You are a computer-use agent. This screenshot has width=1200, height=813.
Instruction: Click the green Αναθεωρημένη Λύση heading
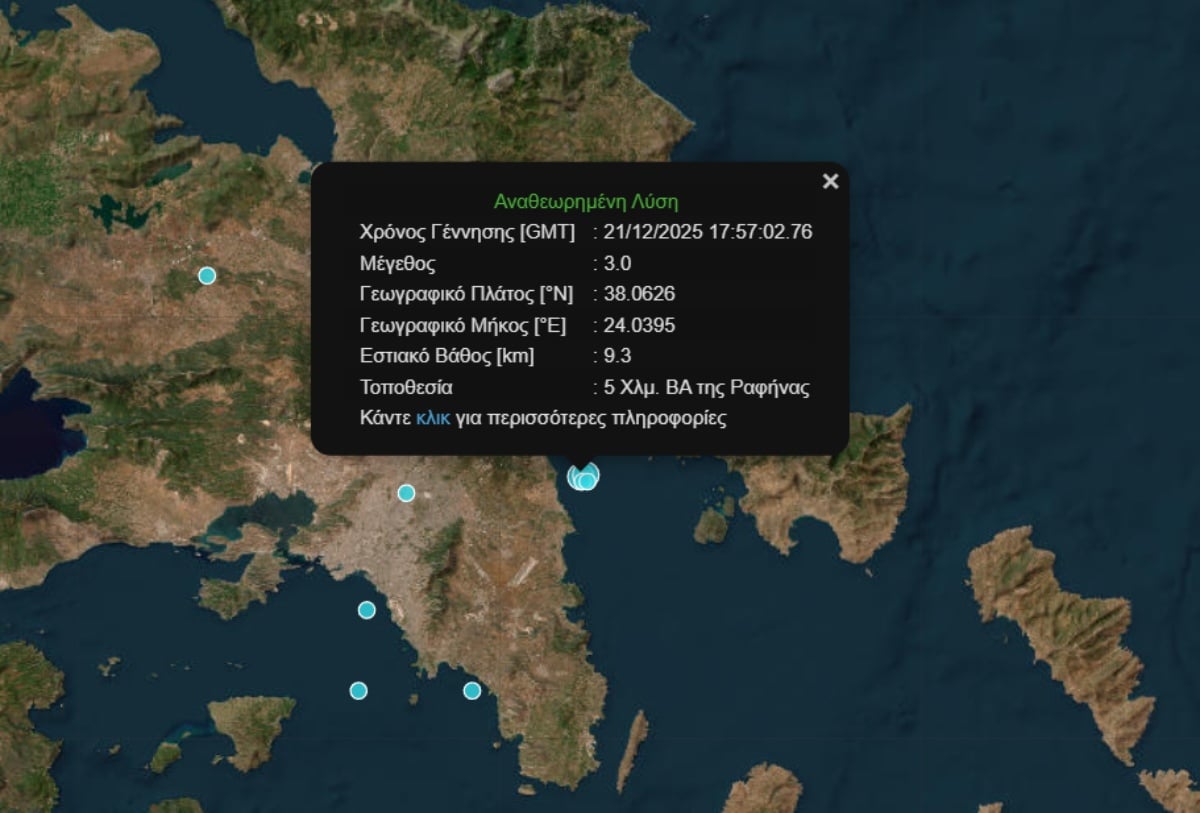(585, 201)
